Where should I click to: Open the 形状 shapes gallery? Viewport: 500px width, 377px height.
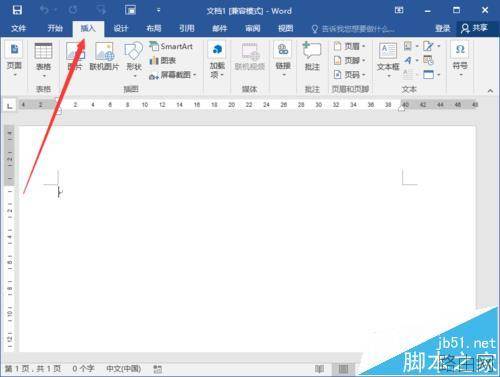(x=134, y=59)
